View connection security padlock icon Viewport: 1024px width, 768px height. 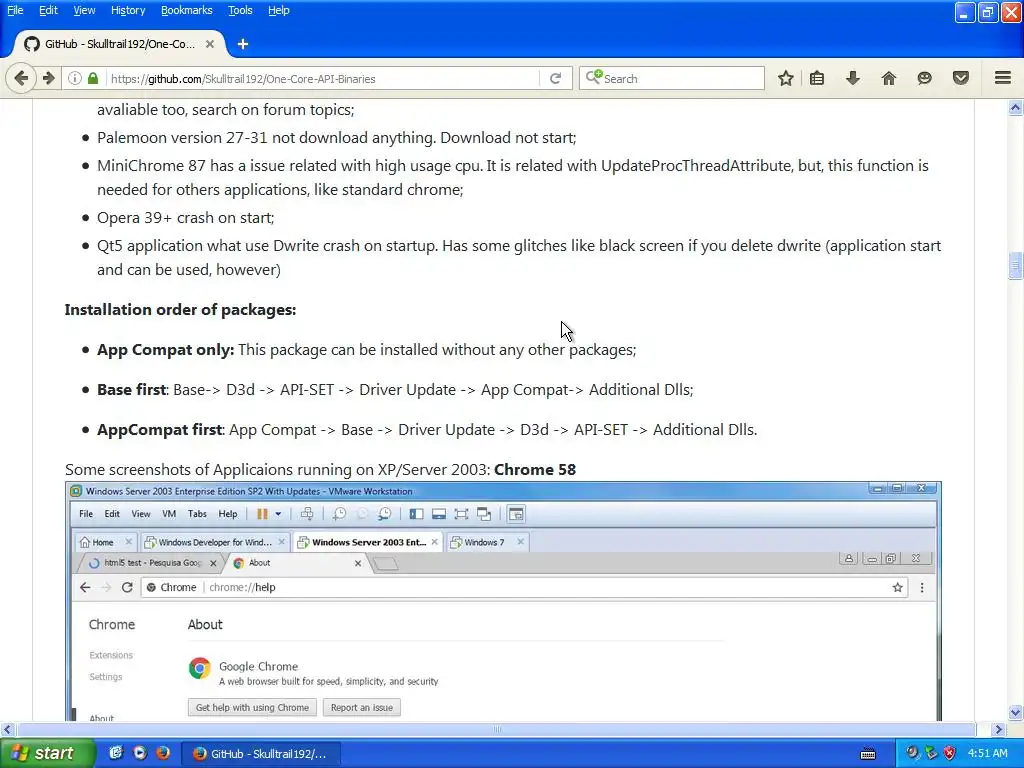pyautogui.click(x=93, y=78)
